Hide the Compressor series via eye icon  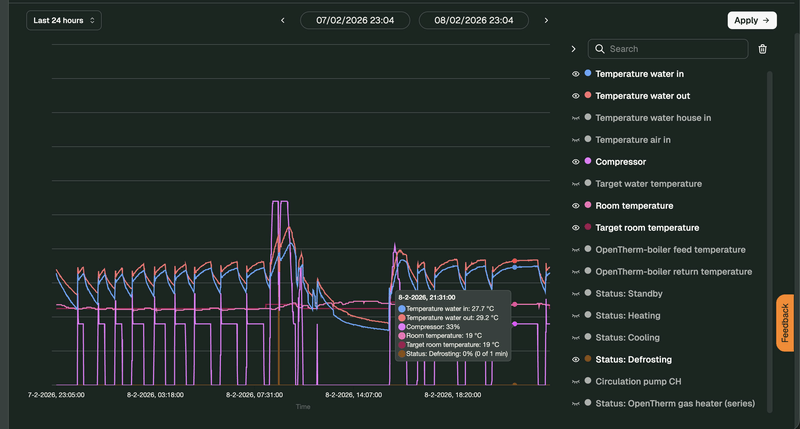pyautogui.click(x=575, y=162)
